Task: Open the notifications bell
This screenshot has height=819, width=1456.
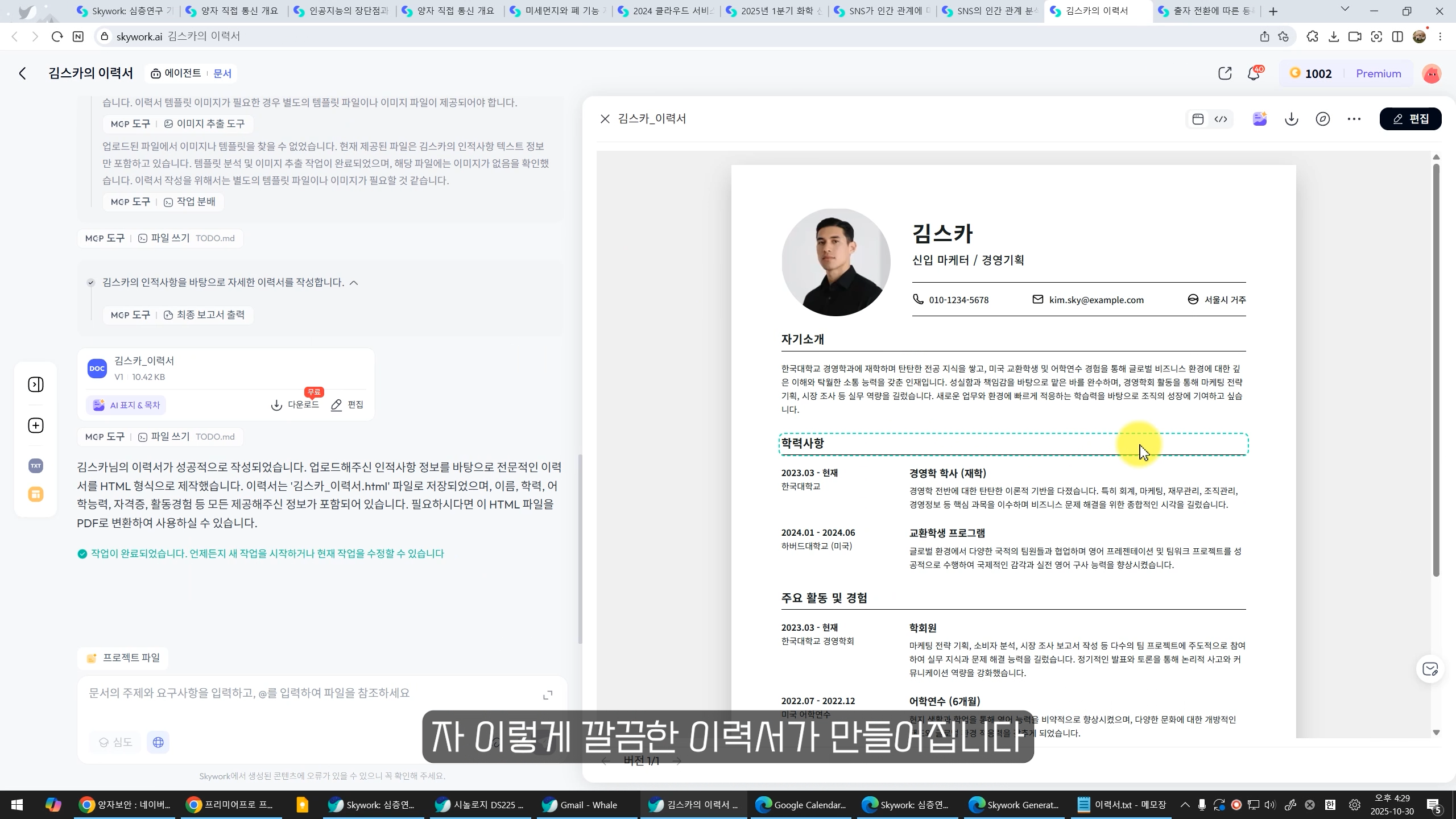Action: coord(1254,73)
